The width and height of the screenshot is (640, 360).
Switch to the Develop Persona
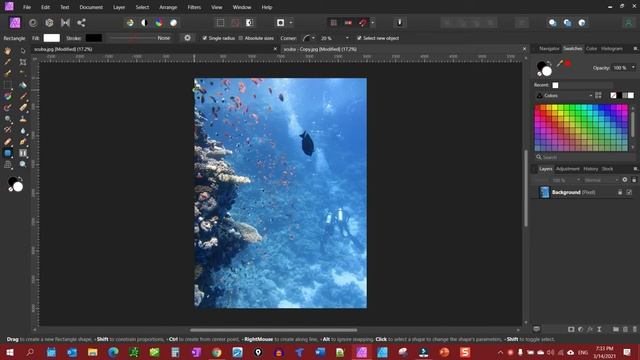(49, 23)
